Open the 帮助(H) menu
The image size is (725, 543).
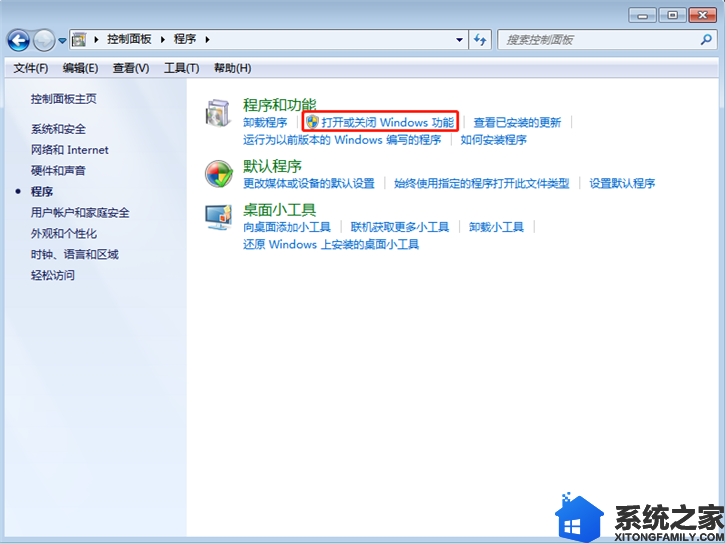[233, 68]
